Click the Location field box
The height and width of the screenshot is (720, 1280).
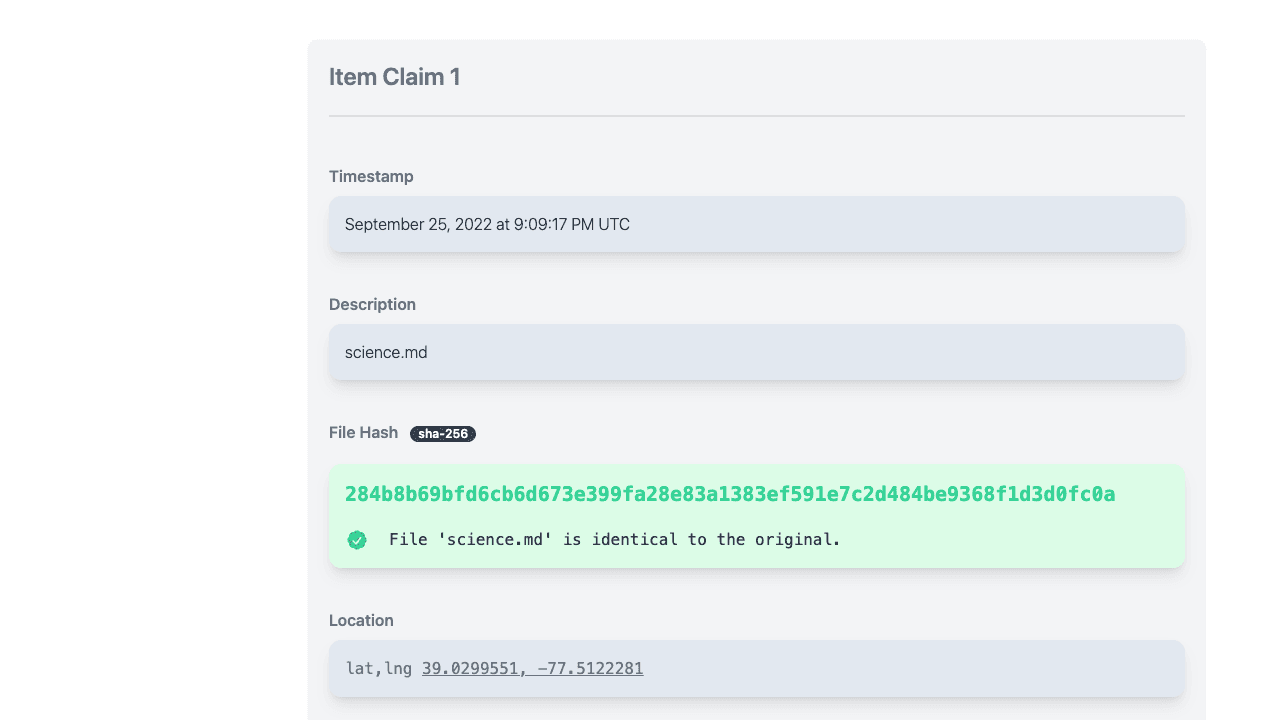(x=757, y=668)
